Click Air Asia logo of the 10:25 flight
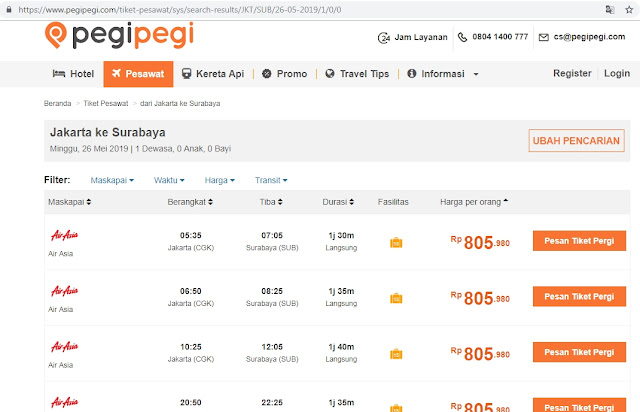The image size is (640, 412). pos(64,347)
